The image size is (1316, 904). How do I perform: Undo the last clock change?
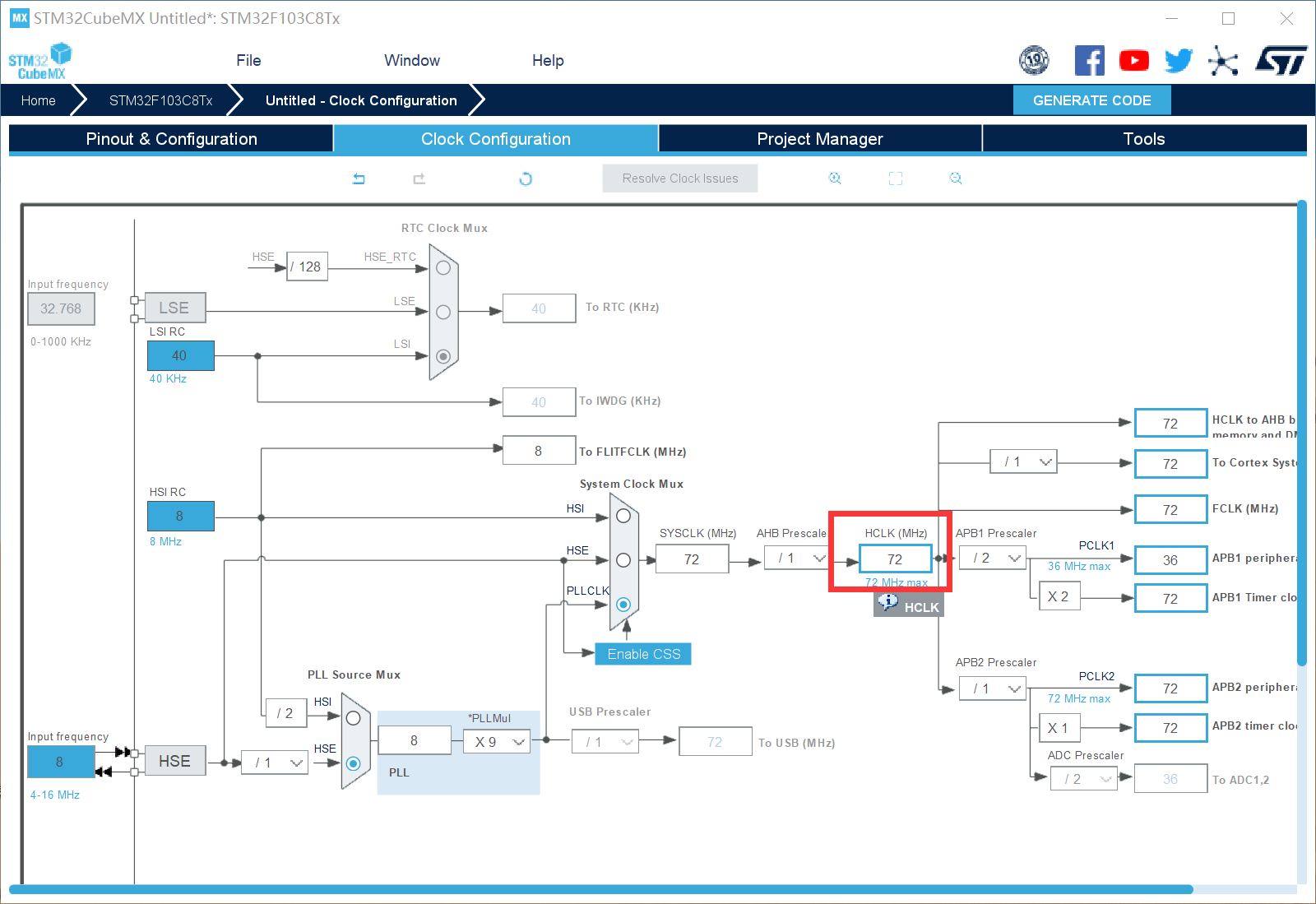point(359,178)
